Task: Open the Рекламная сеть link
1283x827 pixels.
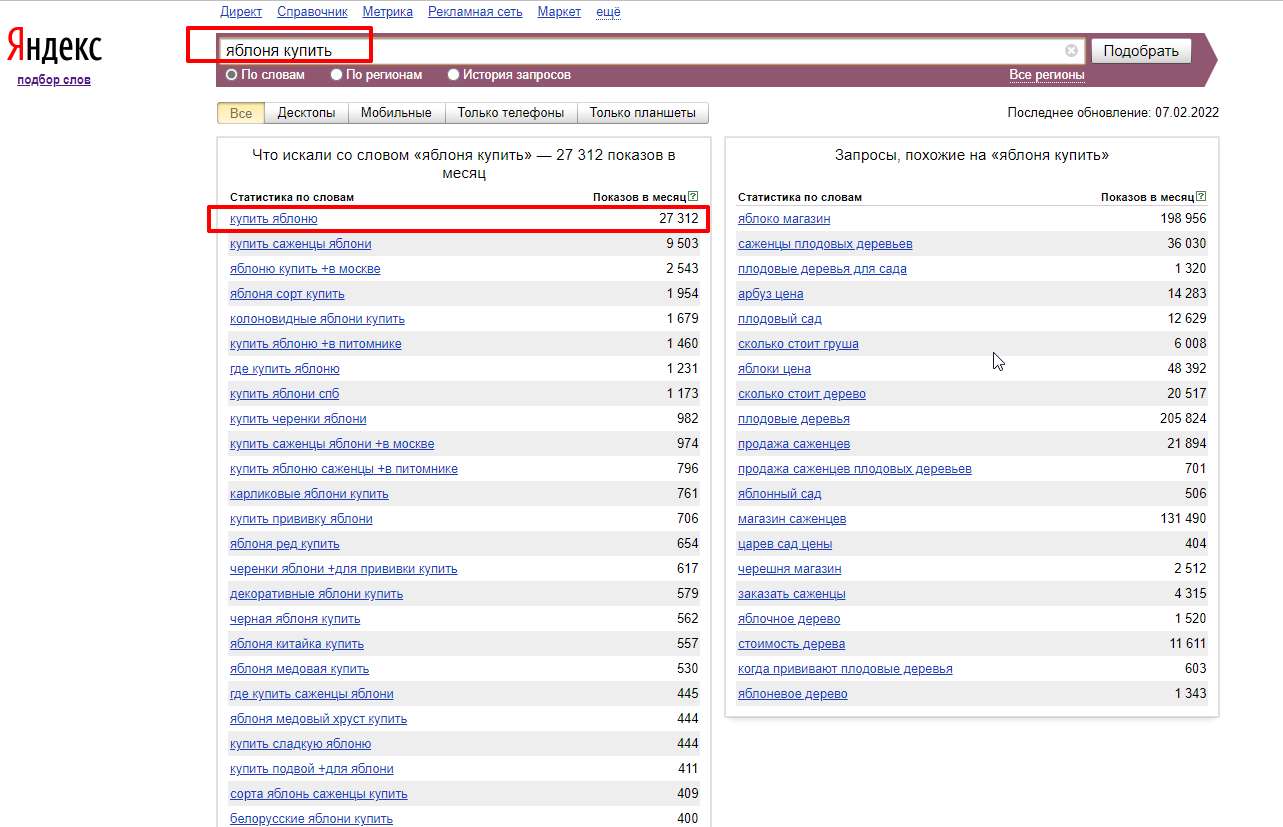Action: pos(475,12)
